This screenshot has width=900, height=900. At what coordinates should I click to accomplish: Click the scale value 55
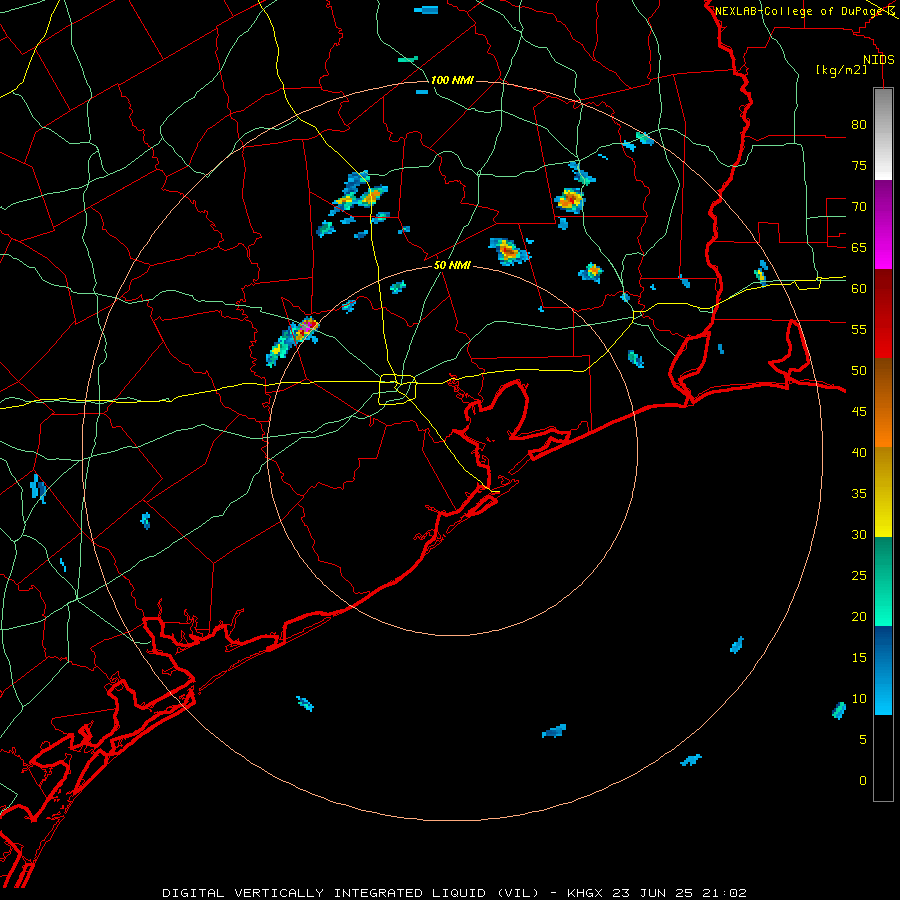[859, 329]
